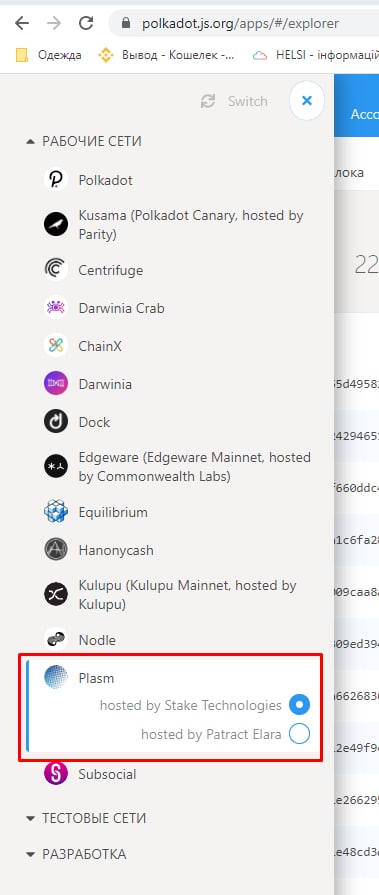
Task: Reload the page with browser refresh
Action: click(x=86, y=23)
